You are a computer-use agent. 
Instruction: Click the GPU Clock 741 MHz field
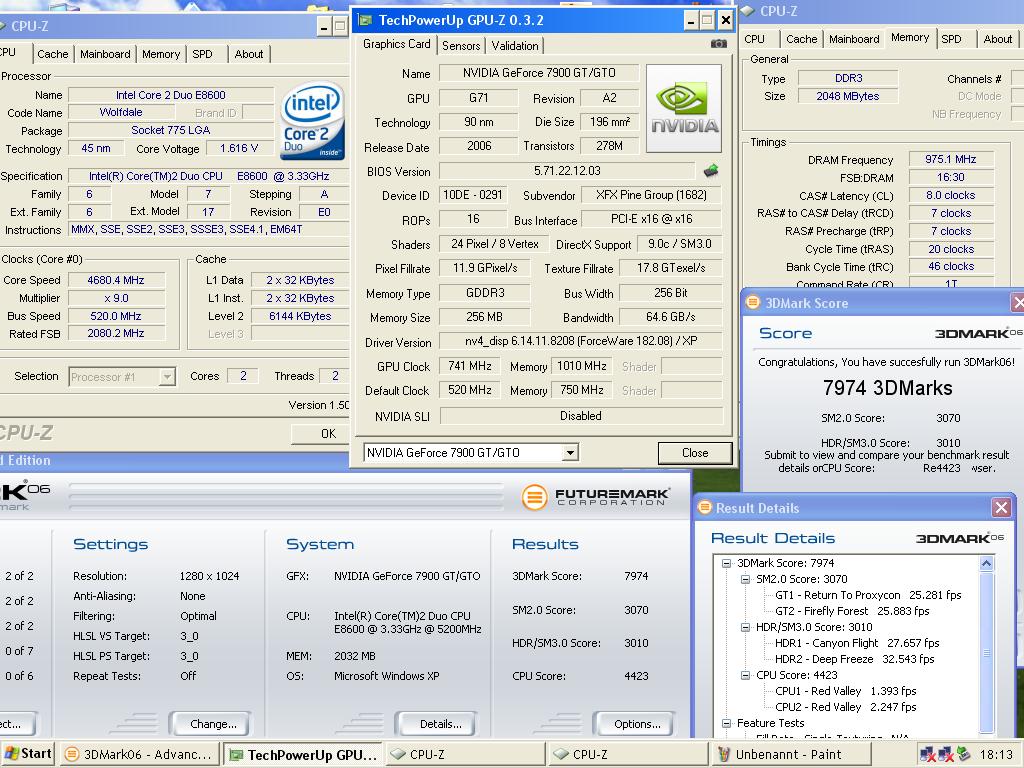click(x=470, y=366)
